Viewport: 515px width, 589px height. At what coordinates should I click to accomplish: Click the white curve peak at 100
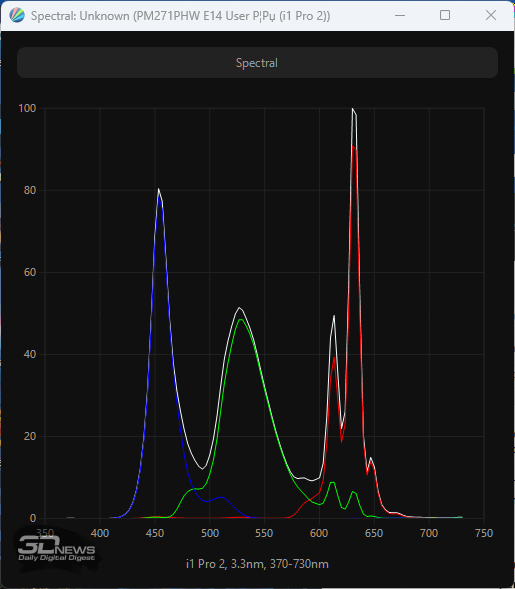[x=353, y=109]
